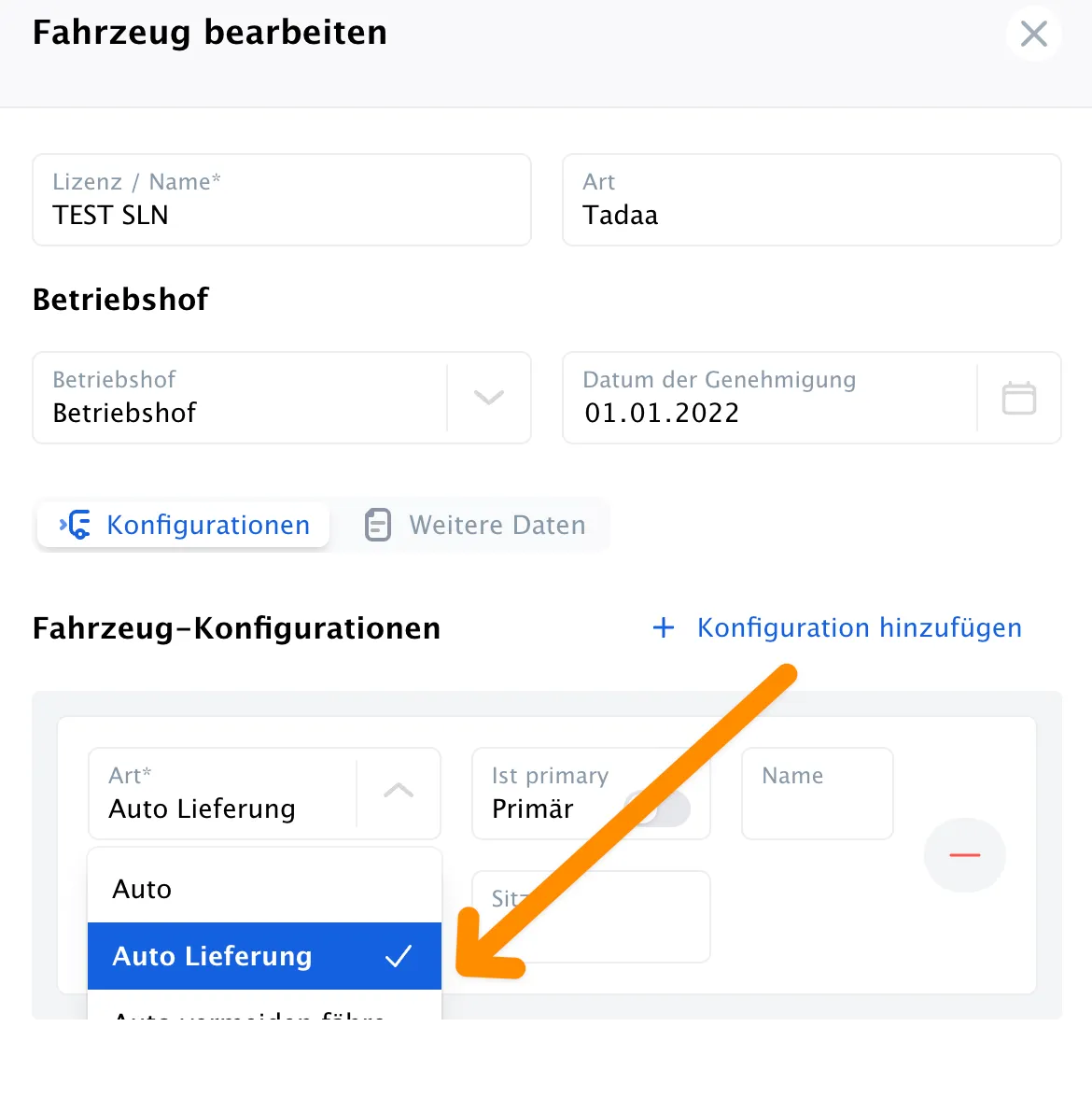The width and height of the screenshot is (1092, 1111).
Task: Collapse the Art dropdown chevron
Action: 399,790
